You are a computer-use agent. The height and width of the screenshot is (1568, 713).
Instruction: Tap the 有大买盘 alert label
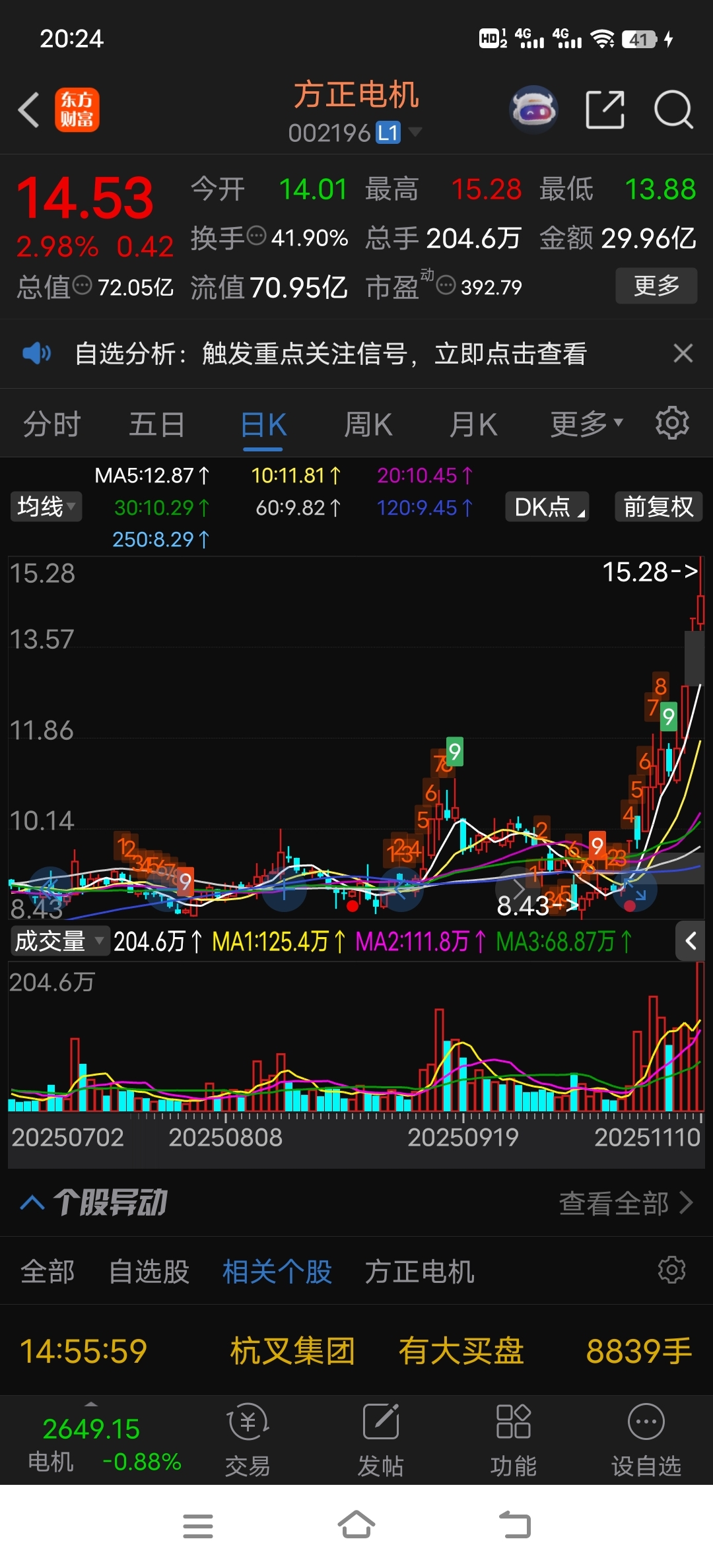461,1350
